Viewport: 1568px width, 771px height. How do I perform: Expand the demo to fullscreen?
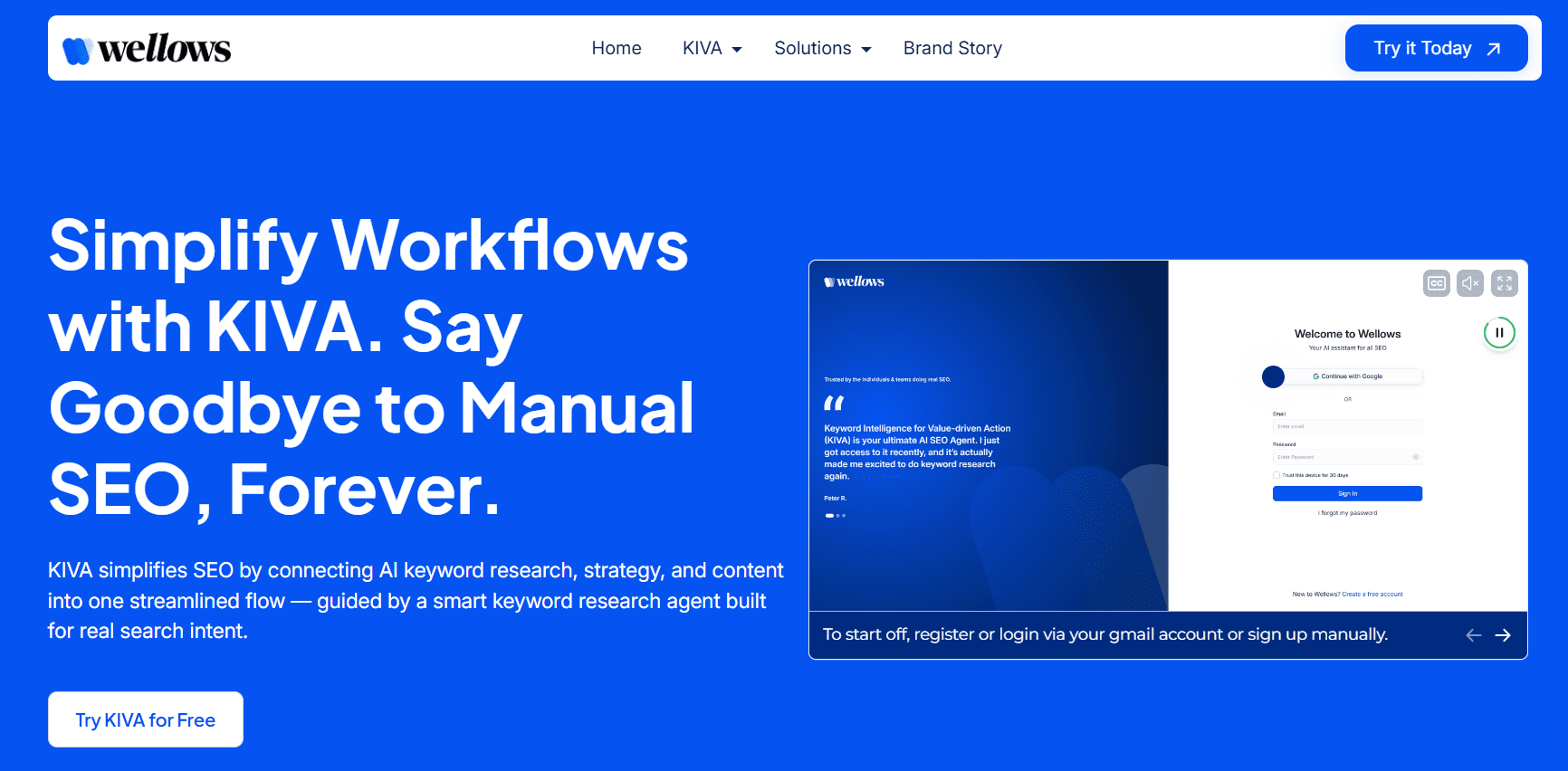point(1504,283)
